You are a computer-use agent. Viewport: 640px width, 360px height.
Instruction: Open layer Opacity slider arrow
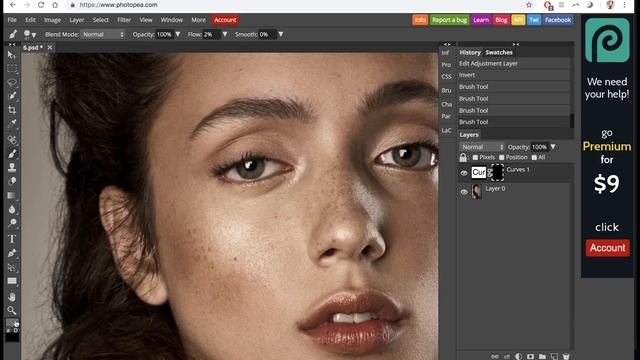click(x=553, y=147)
